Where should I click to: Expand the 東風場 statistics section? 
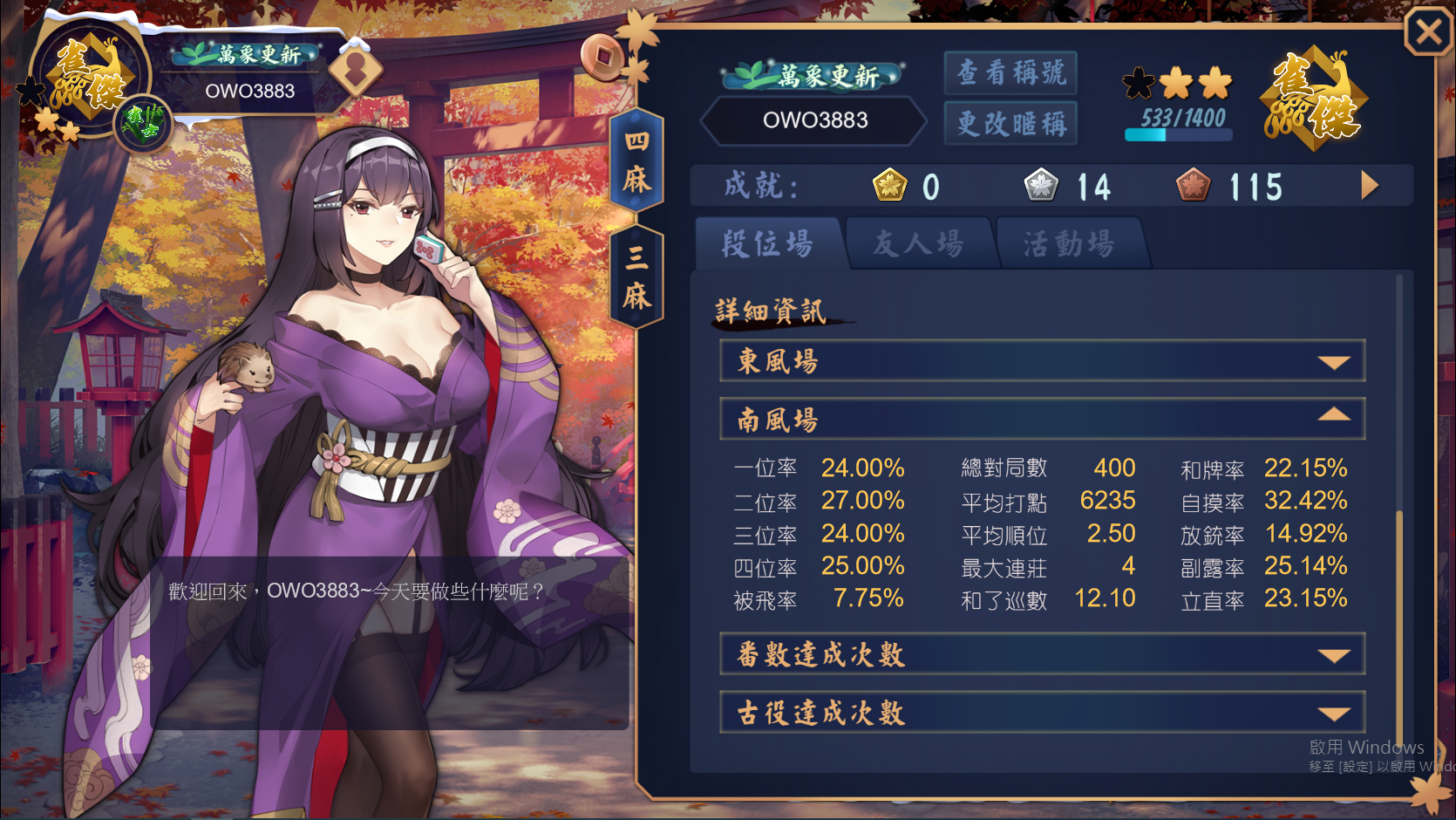[1042, 360]
